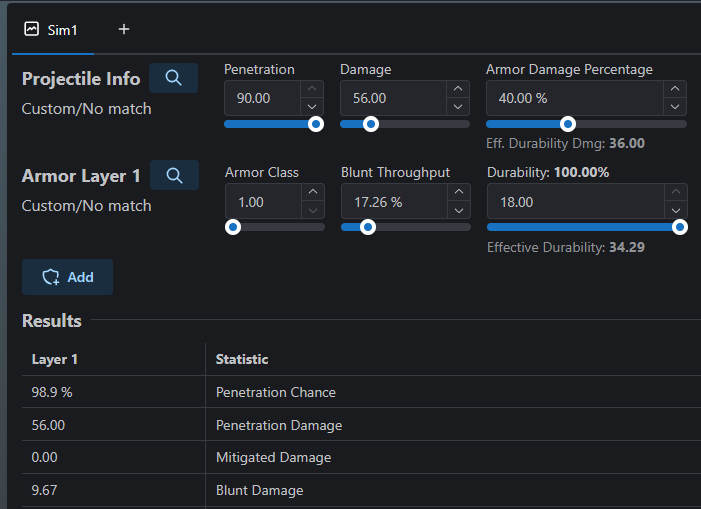Select the Penetration Damage row label
The width and height of the screenshot is (701, 509).
pyautogui.click(x=453, y=425)
